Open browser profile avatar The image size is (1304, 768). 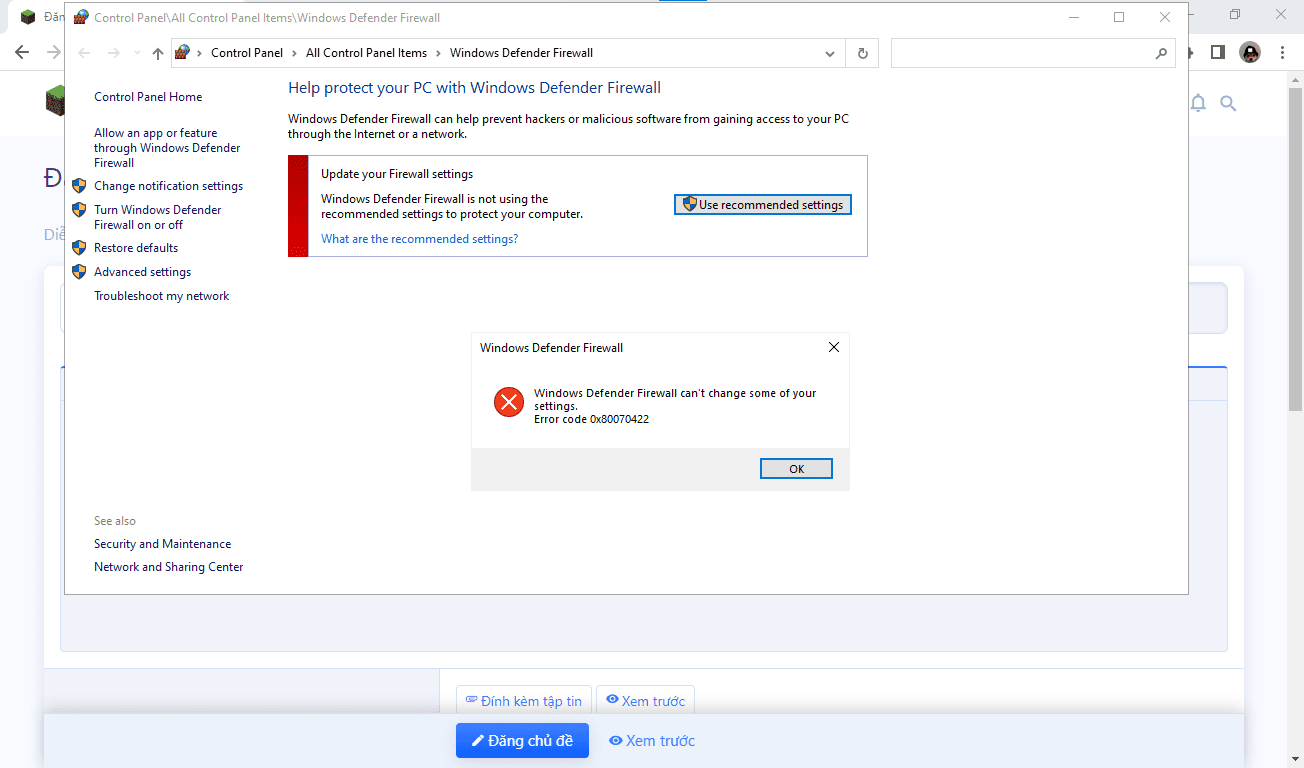coord(1250,52)
